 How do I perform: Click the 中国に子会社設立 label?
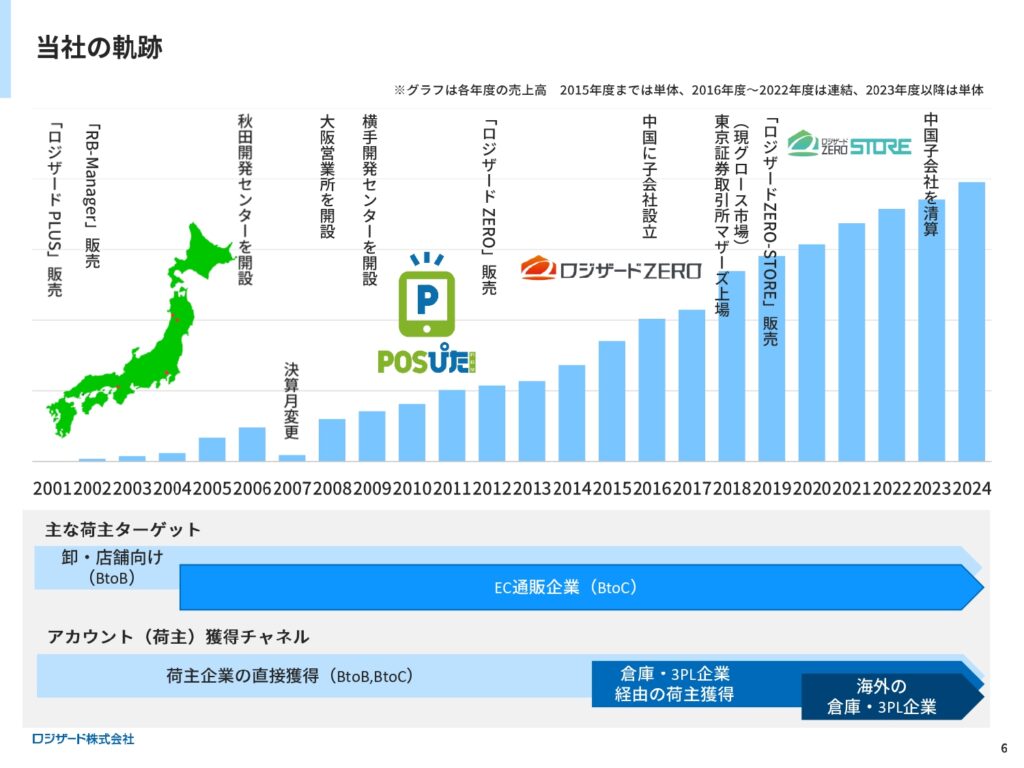(650, 177)
